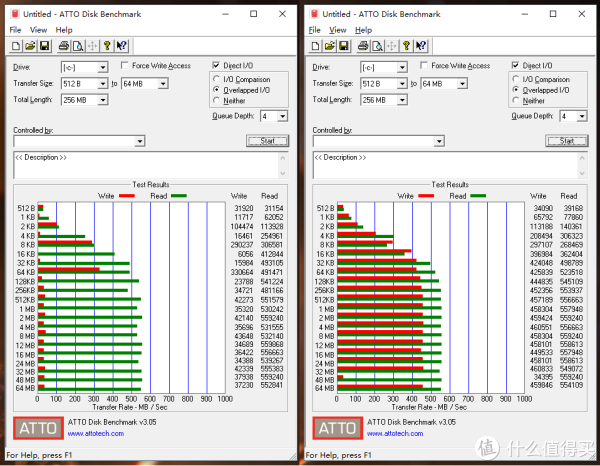Click Start button in right window
Screen dimensions: 600x466
coord(567,141)
